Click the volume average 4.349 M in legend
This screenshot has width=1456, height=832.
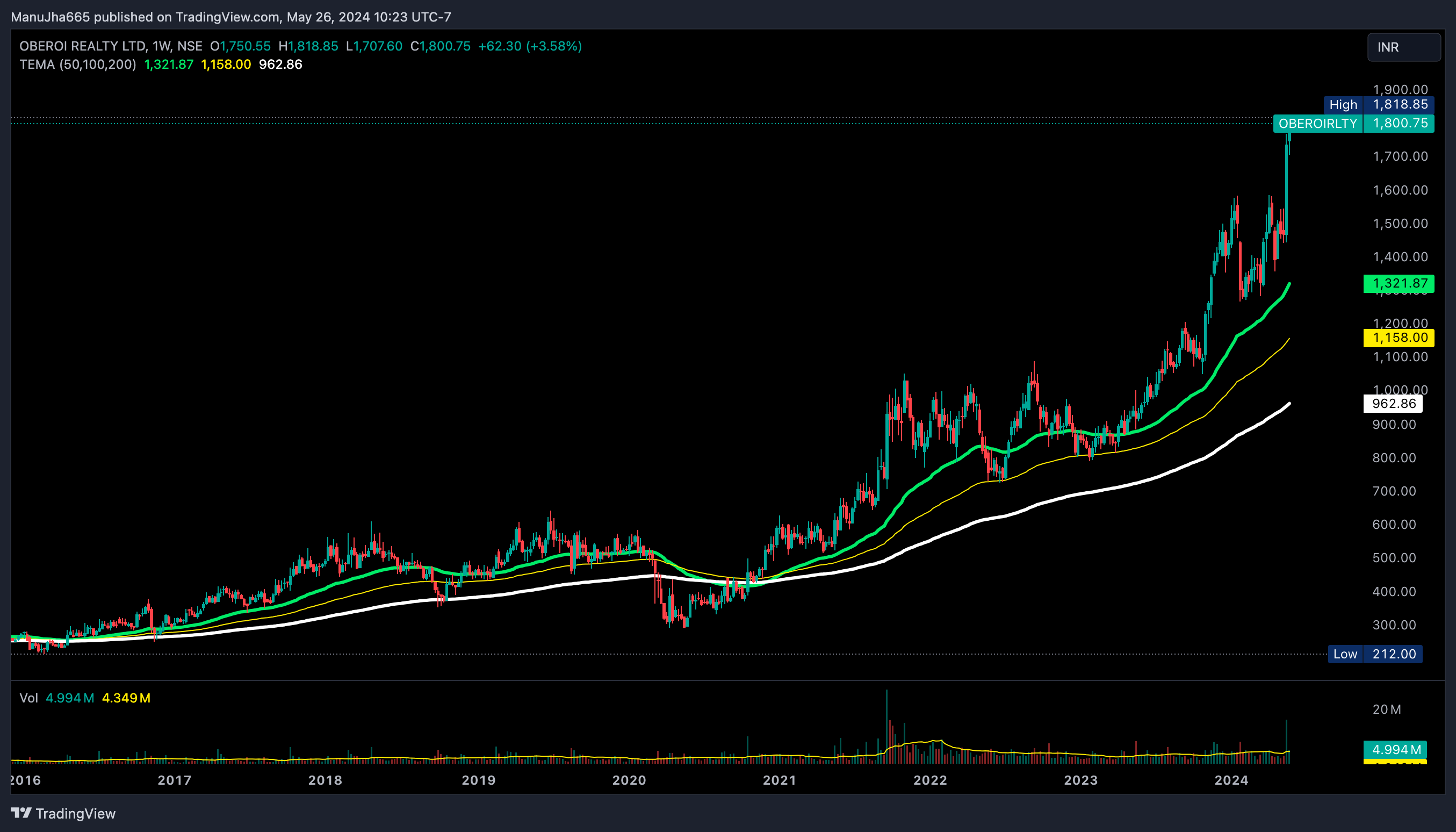[x=126, y=698]
